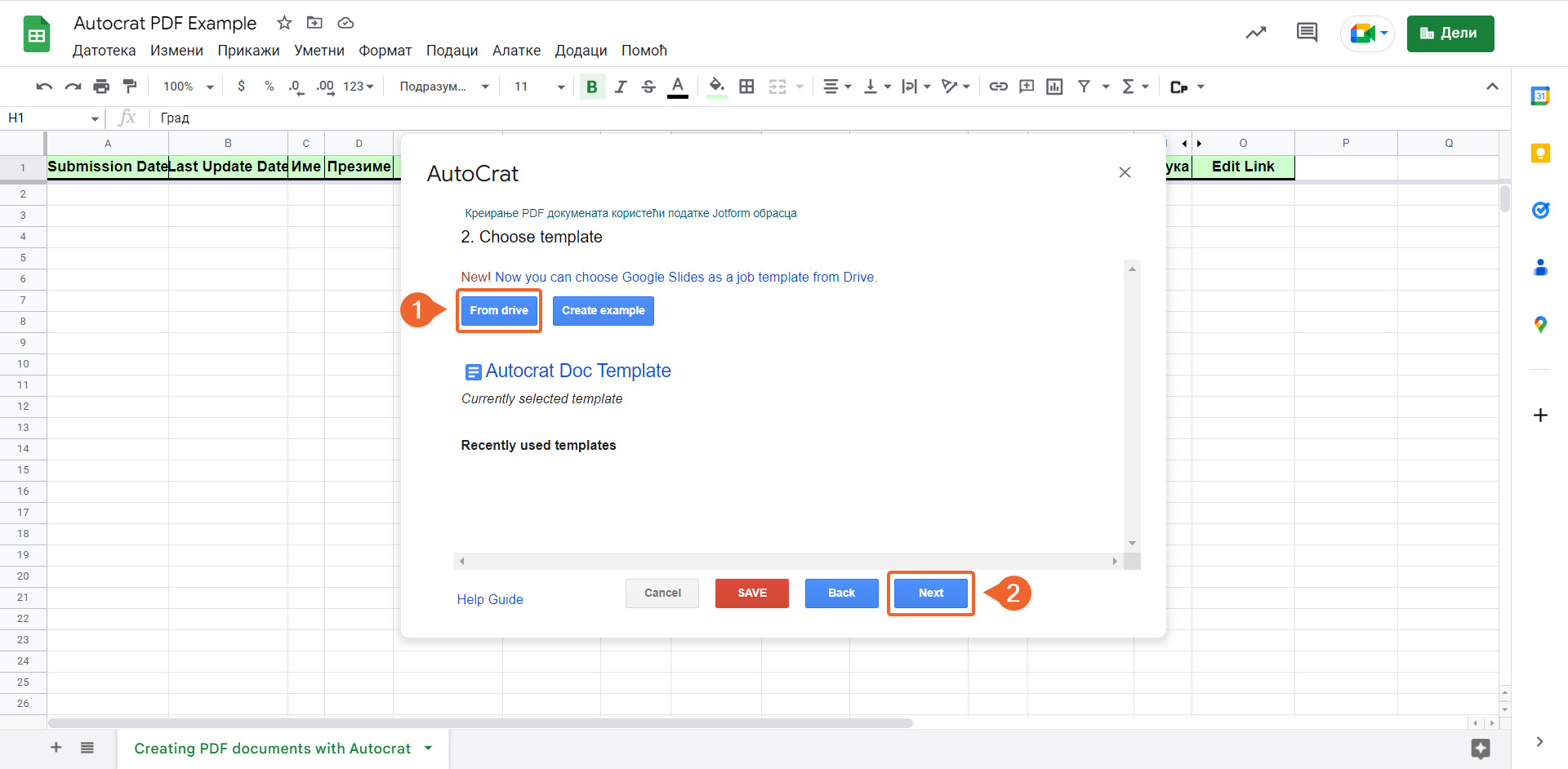Open the fill color picker
Viewport: 1568px width, 769px height.
point(717,87)
